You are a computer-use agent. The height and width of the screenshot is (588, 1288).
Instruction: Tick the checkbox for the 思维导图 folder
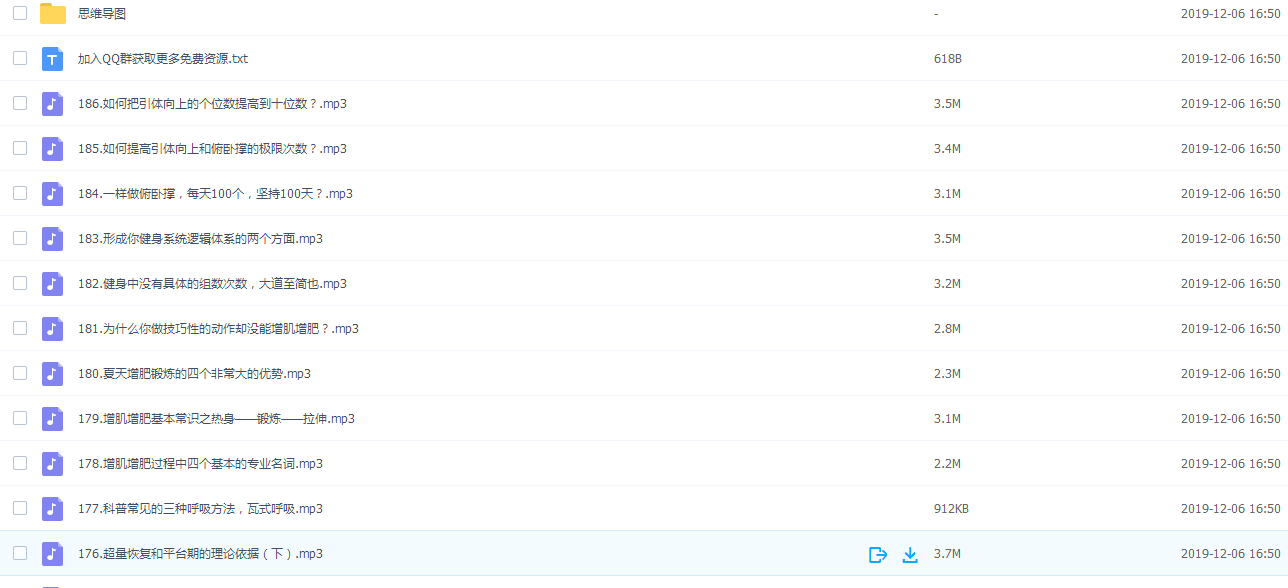[20, 13]
